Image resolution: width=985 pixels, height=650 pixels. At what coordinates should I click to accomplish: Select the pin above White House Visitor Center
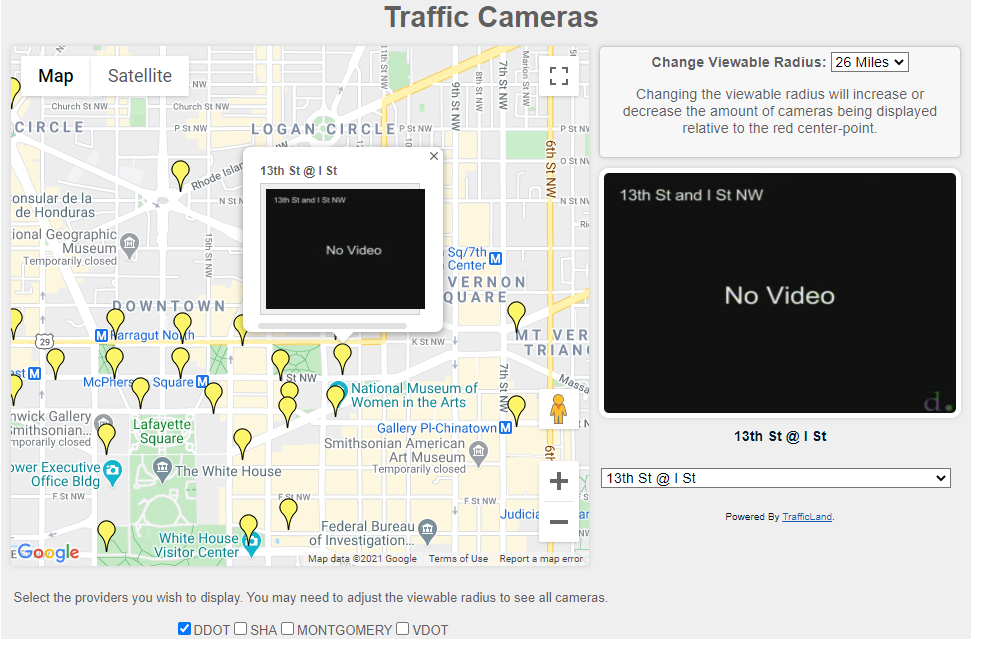click(x=249, y=530)
